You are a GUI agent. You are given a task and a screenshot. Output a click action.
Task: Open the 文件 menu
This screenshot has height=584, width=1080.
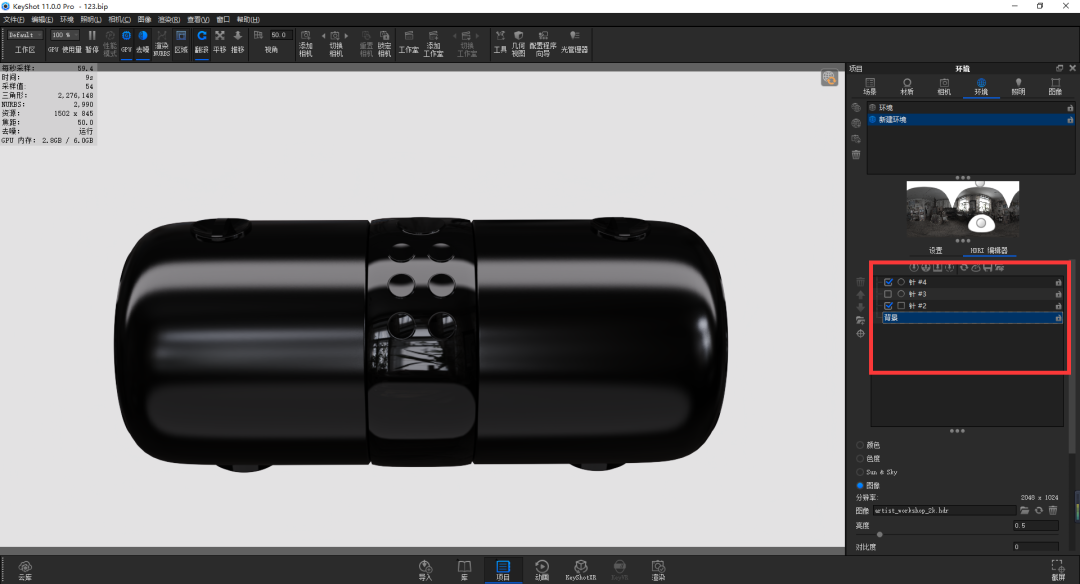click(14, 20)
